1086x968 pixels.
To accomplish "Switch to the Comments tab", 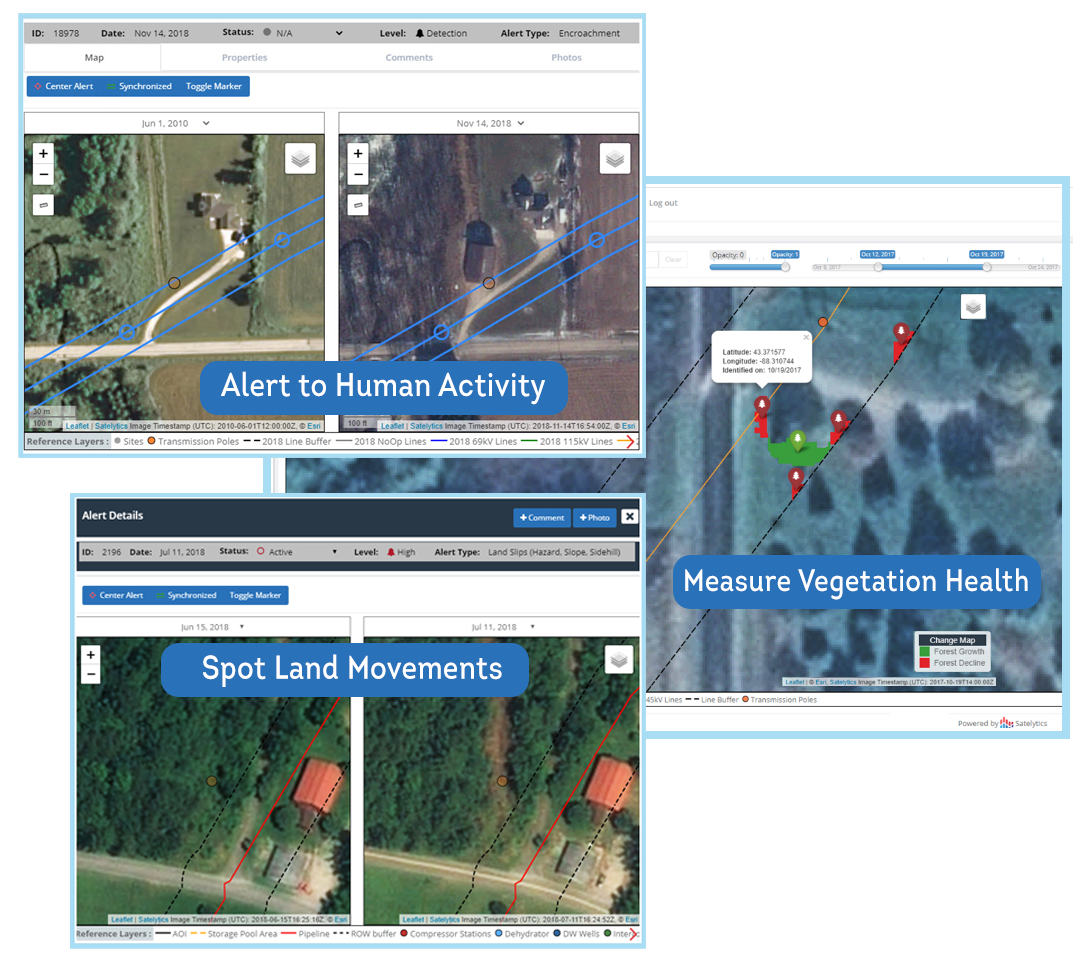I will tap(409, 57).
